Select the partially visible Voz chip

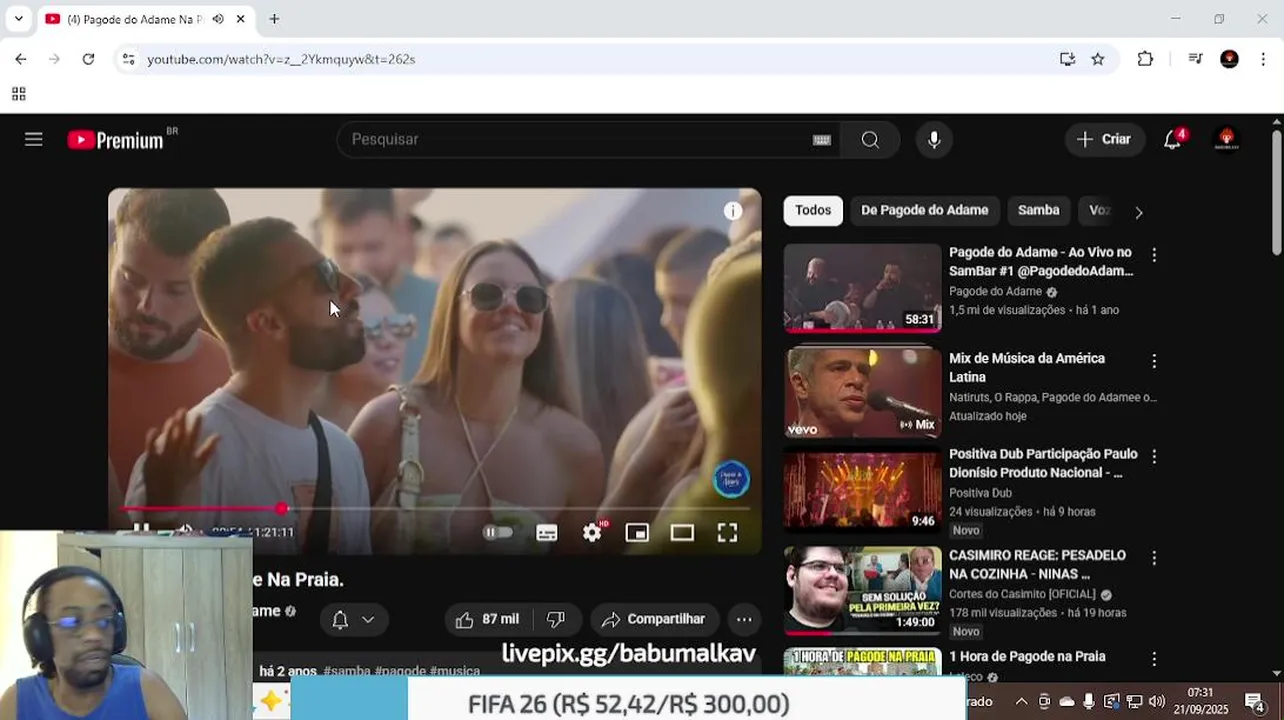pos(1098,211)
